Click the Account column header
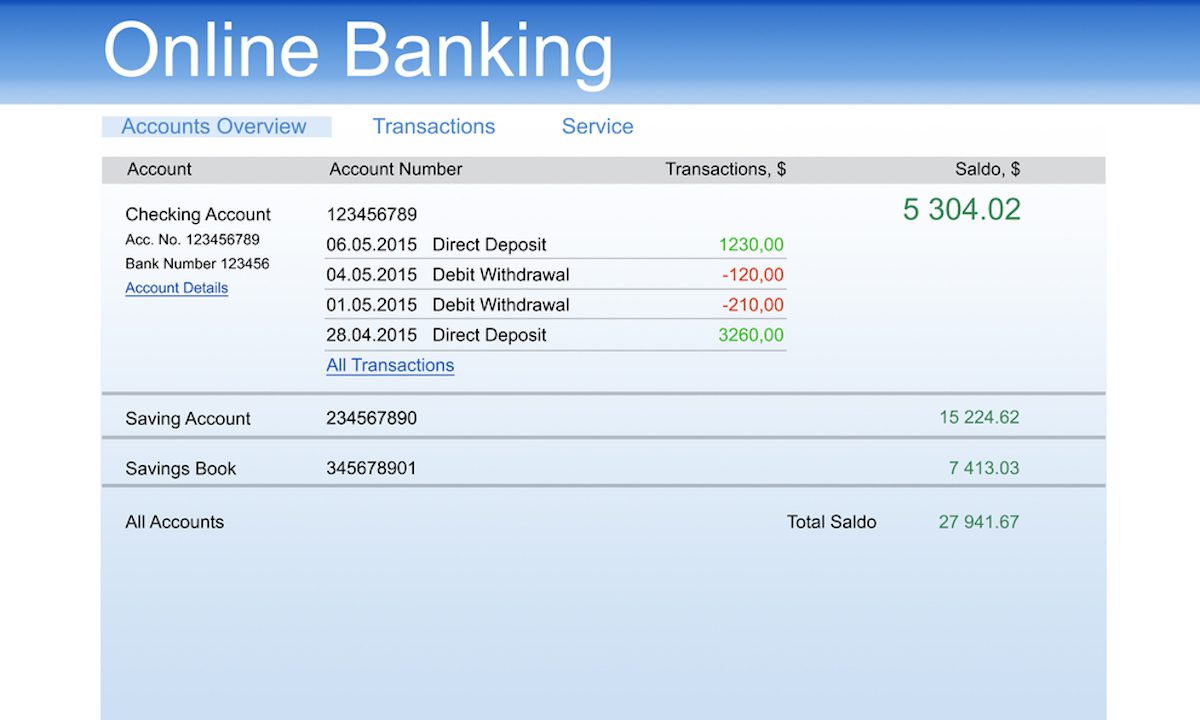The image size is (1200, 720). pos(159,169)
